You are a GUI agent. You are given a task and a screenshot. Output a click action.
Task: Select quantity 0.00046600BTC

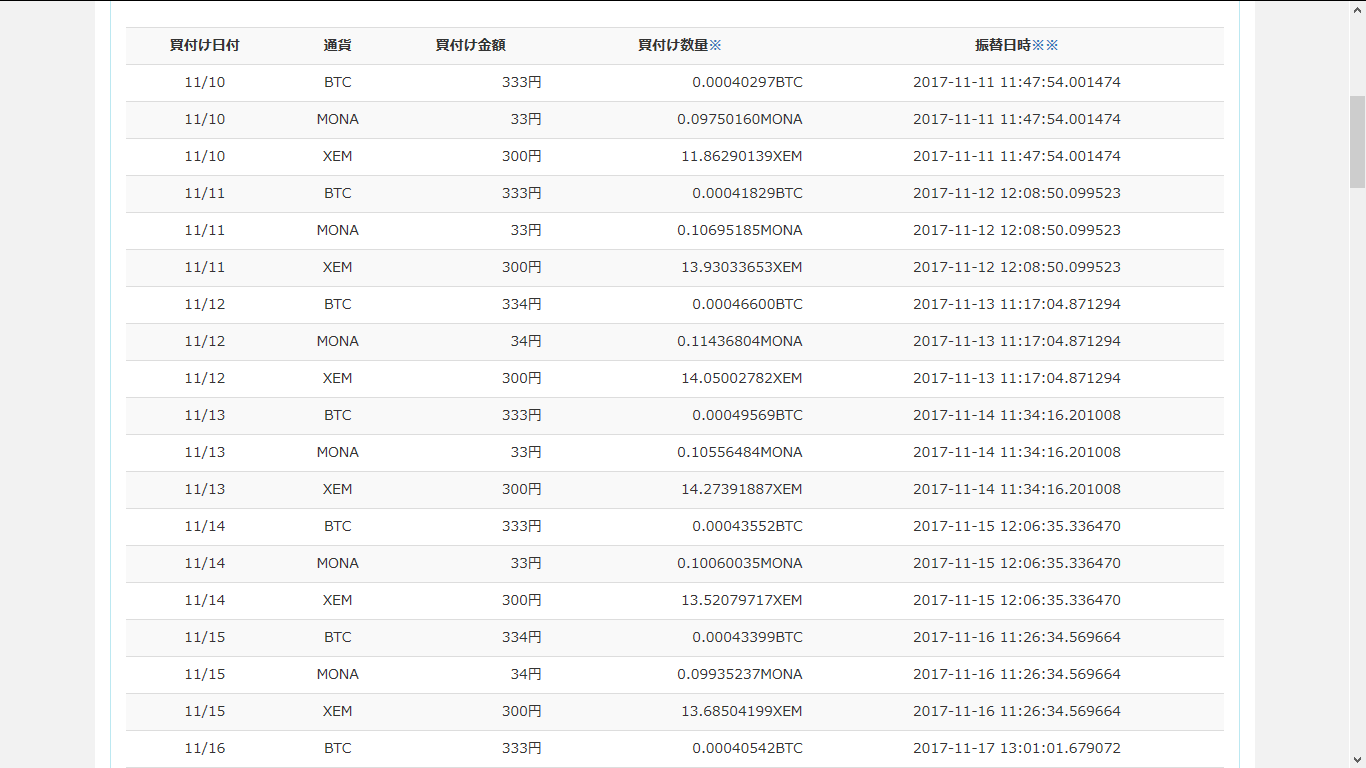(747, 304)
